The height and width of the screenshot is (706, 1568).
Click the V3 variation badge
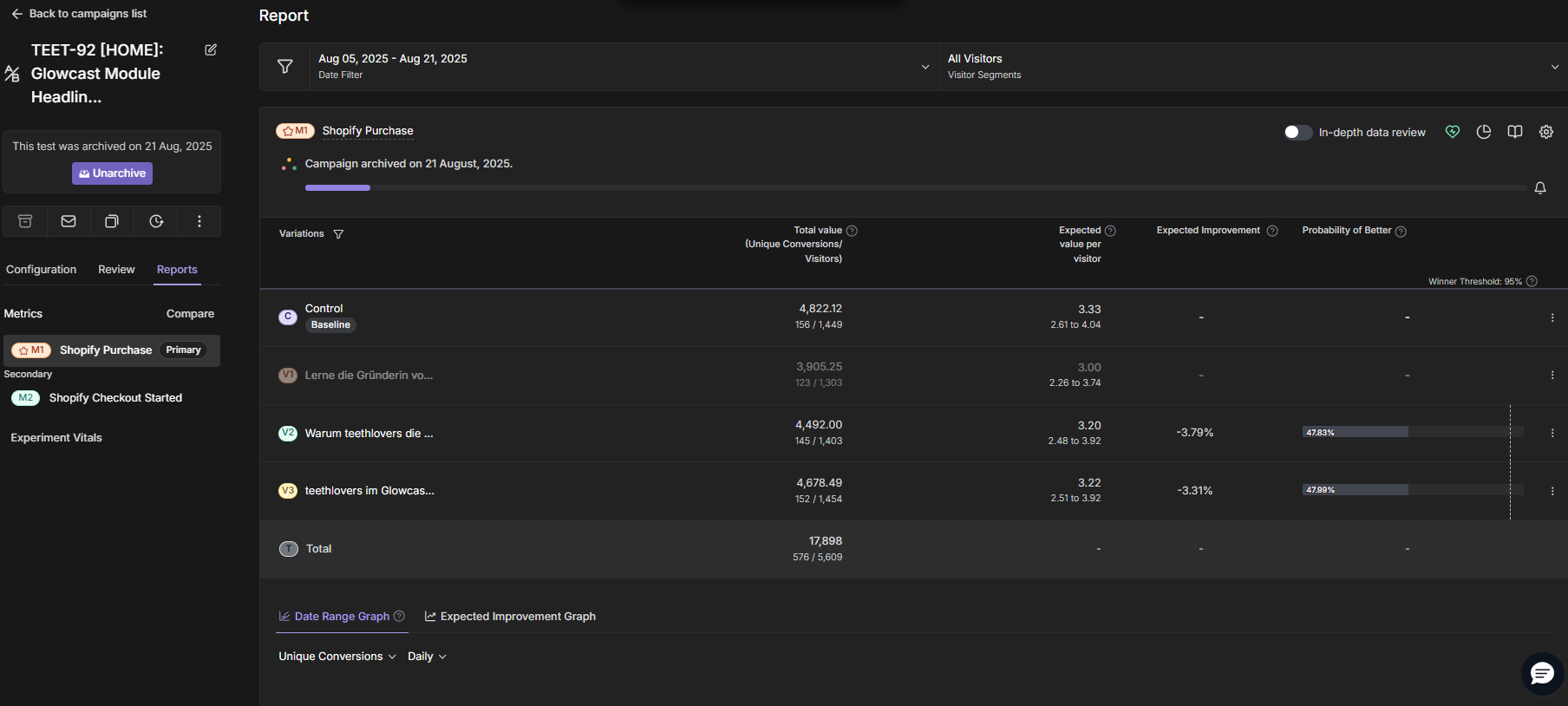pos(288,491)
